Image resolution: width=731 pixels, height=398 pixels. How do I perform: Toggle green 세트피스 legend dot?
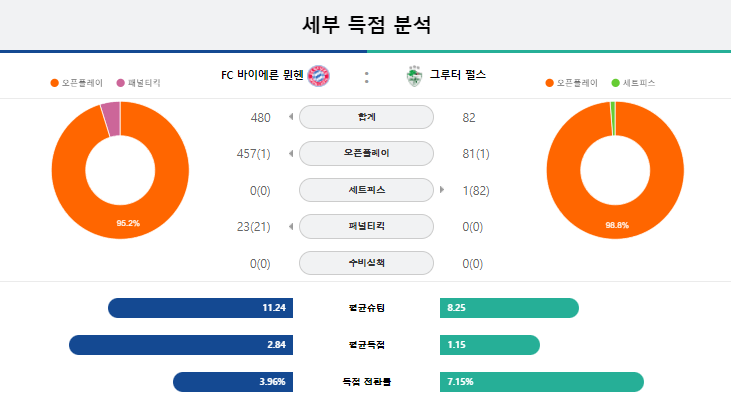point(615,83)
